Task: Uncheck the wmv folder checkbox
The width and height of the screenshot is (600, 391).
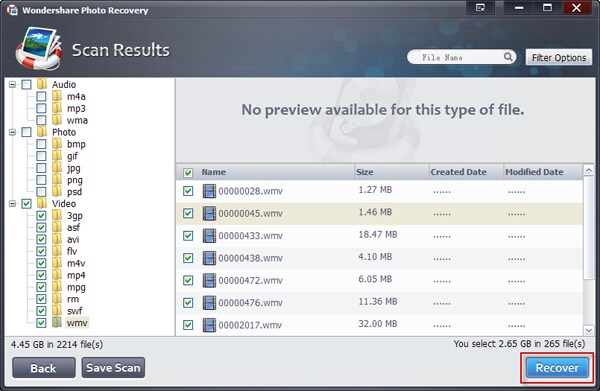Action: 41,323
